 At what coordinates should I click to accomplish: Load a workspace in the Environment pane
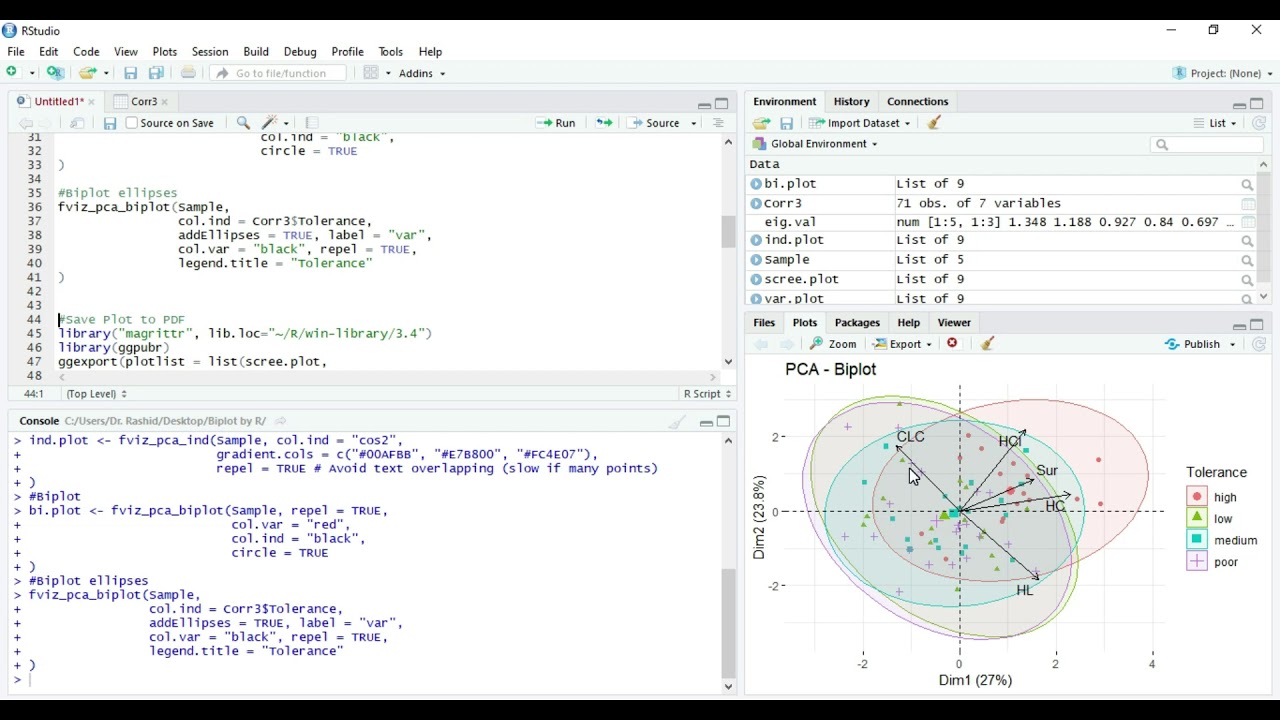[x=762, y=123]
